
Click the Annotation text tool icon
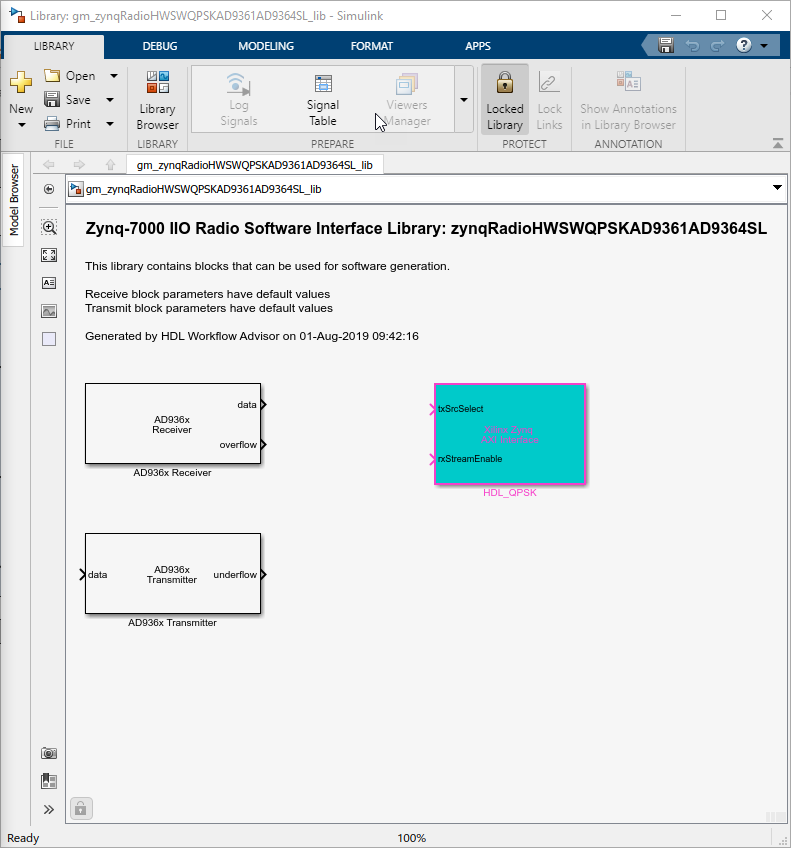click(49, 283)
